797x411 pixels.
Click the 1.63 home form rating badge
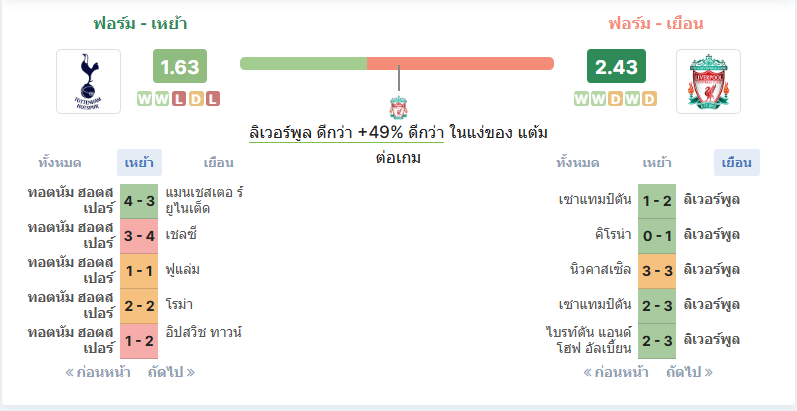point(180,66)
